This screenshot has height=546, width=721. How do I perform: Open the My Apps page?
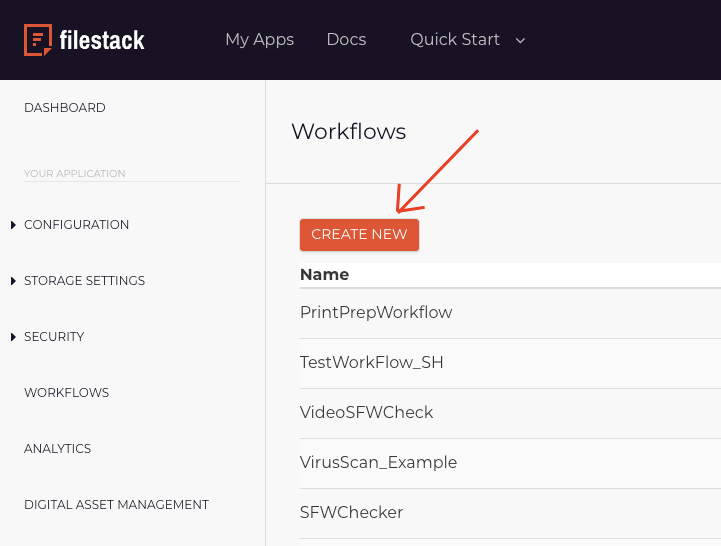coord(259,40)
